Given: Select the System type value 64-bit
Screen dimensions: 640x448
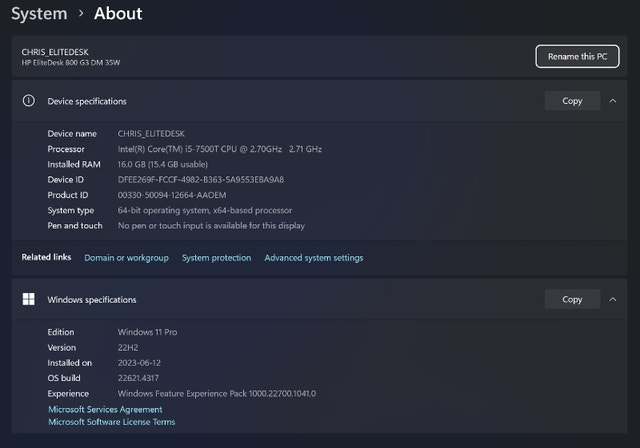Looking at the screenshot, I should (x=205, y=211).
